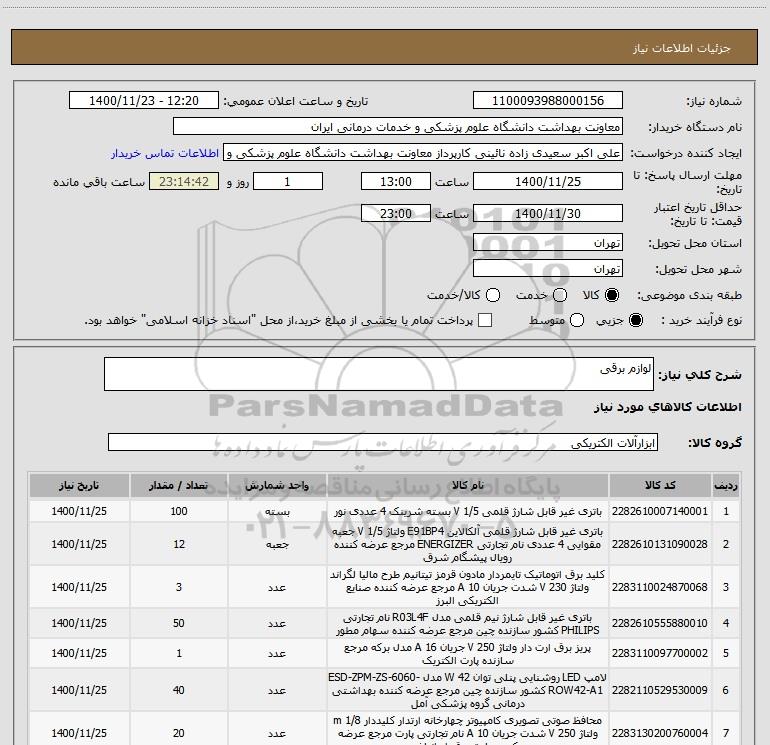Click the earthed power socket item name in row 5
770x745 pixels.
[x=468, y=654]
